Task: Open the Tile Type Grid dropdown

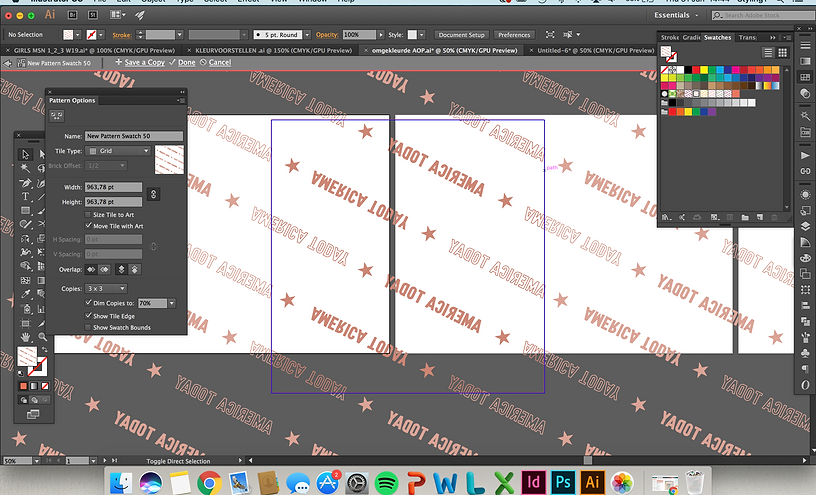Action: pyautogui.click(x=118, y=151)
